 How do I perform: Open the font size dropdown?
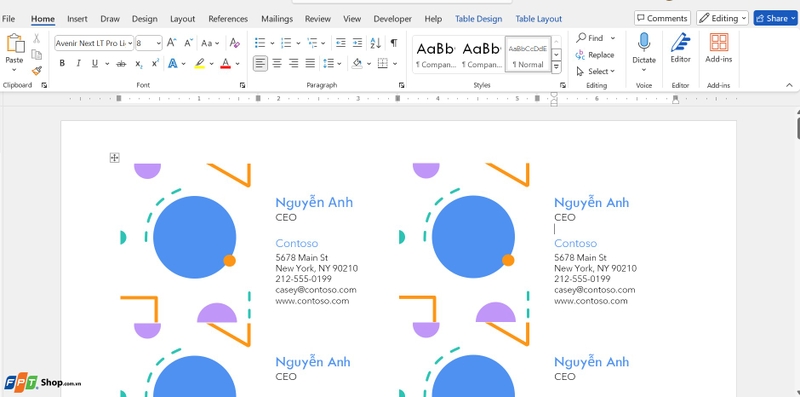coord(159,43)
